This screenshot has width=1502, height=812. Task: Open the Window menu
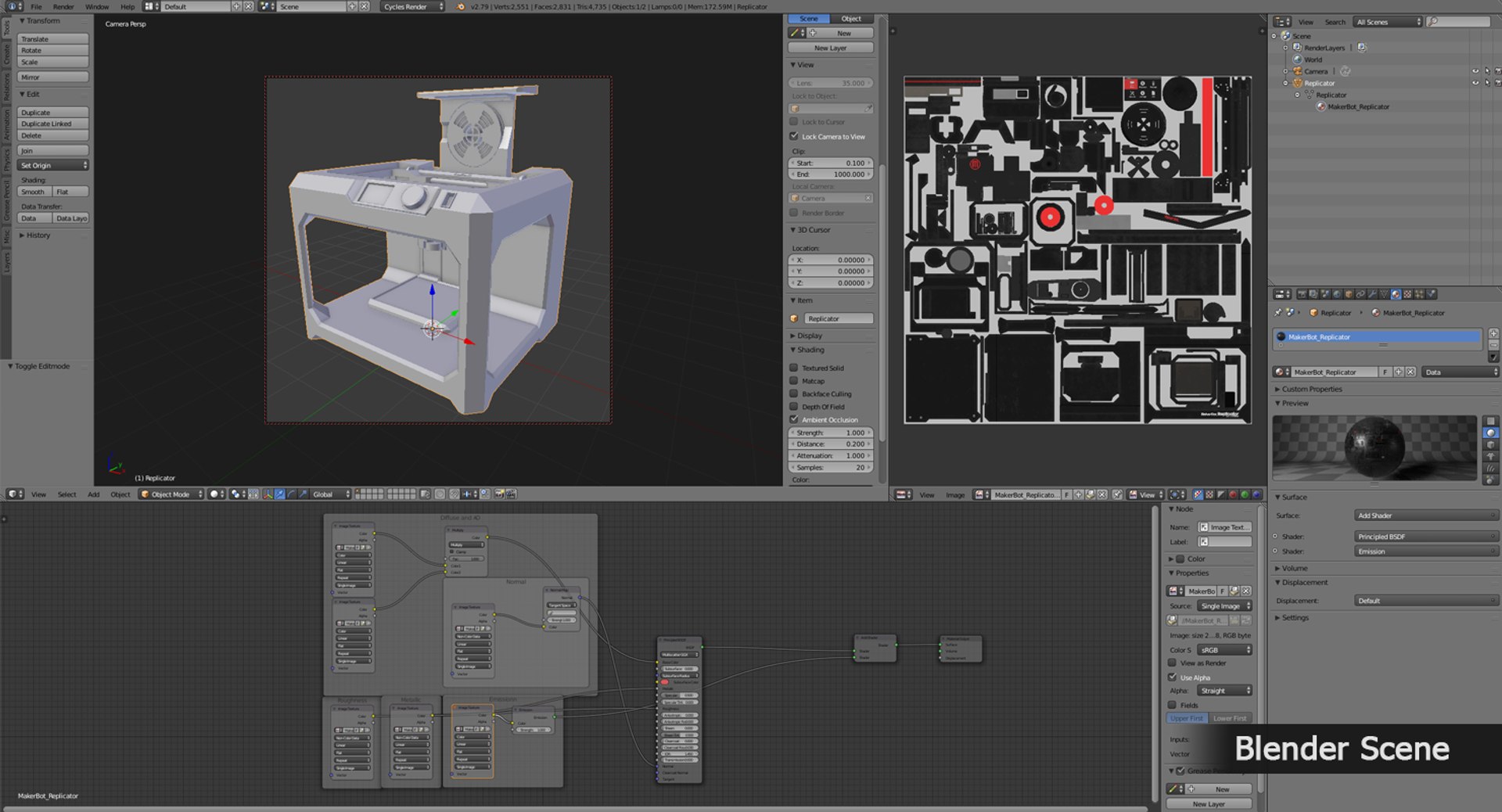click(x=97, y=6)
